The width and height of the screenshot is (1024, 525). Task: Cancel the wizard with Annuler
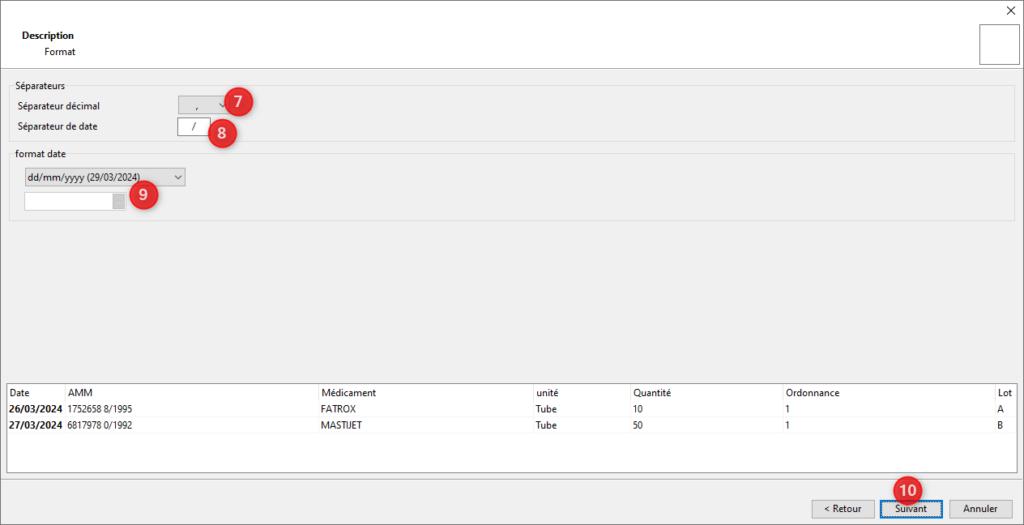tap(980, 508)
